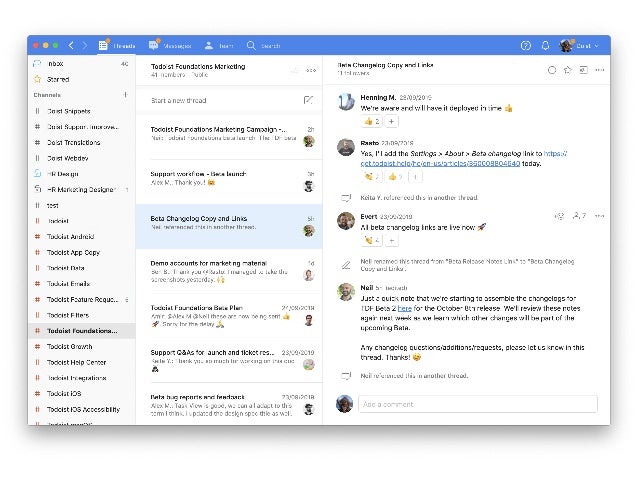Open the help question mark icon

(x=526, y=46)
